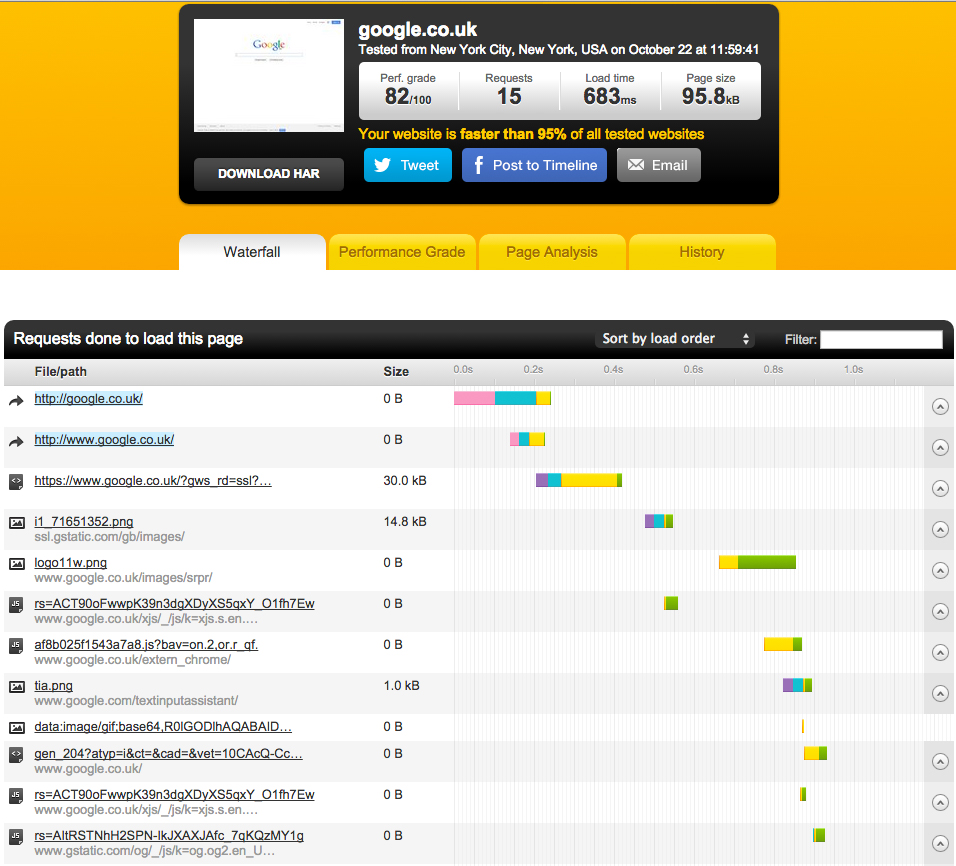
Task: Open the data:image/gif;base64 link
Action: tap(163, 726)
